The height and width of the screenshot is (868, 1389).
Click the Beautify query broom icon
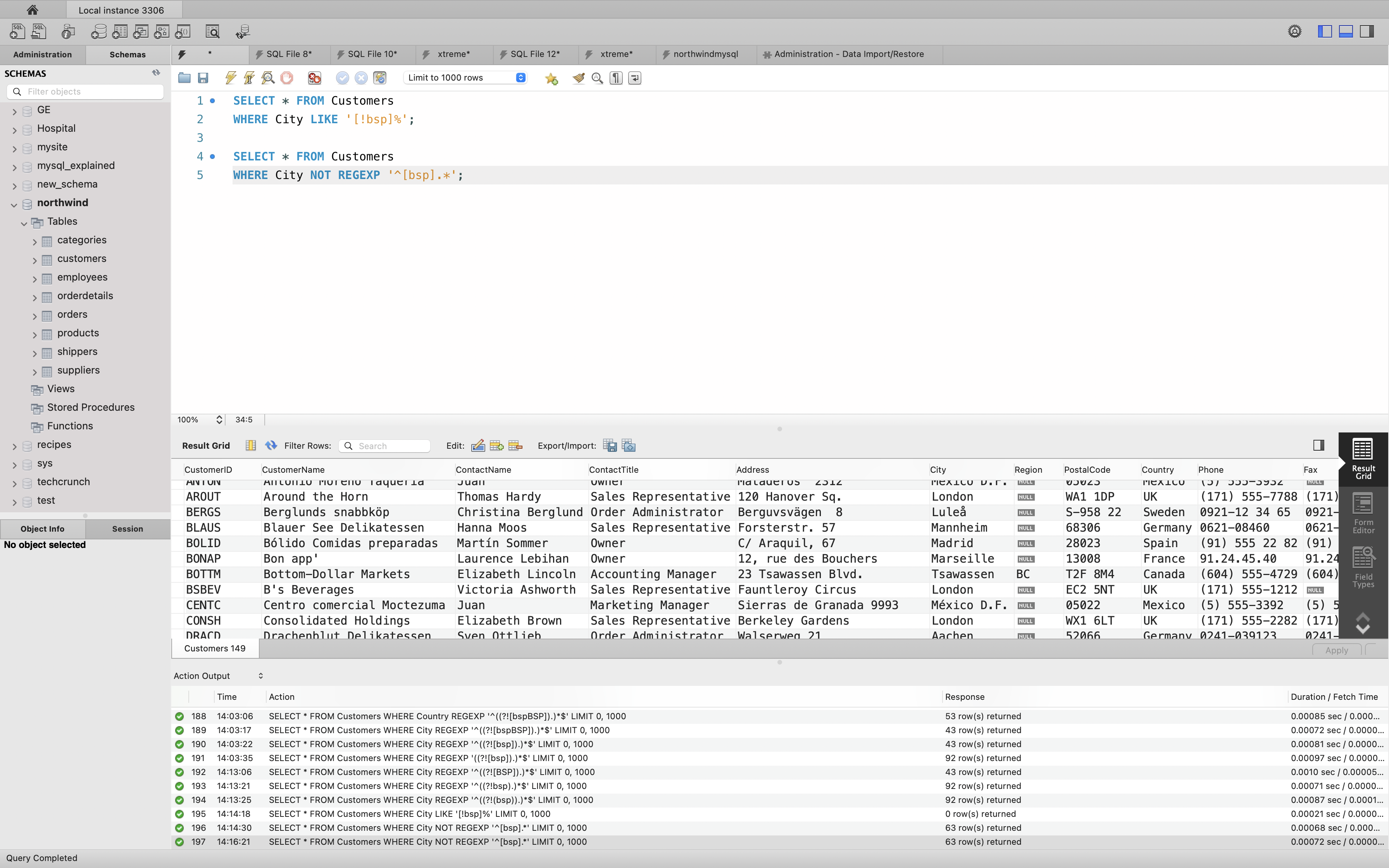(x=579, y=78)
